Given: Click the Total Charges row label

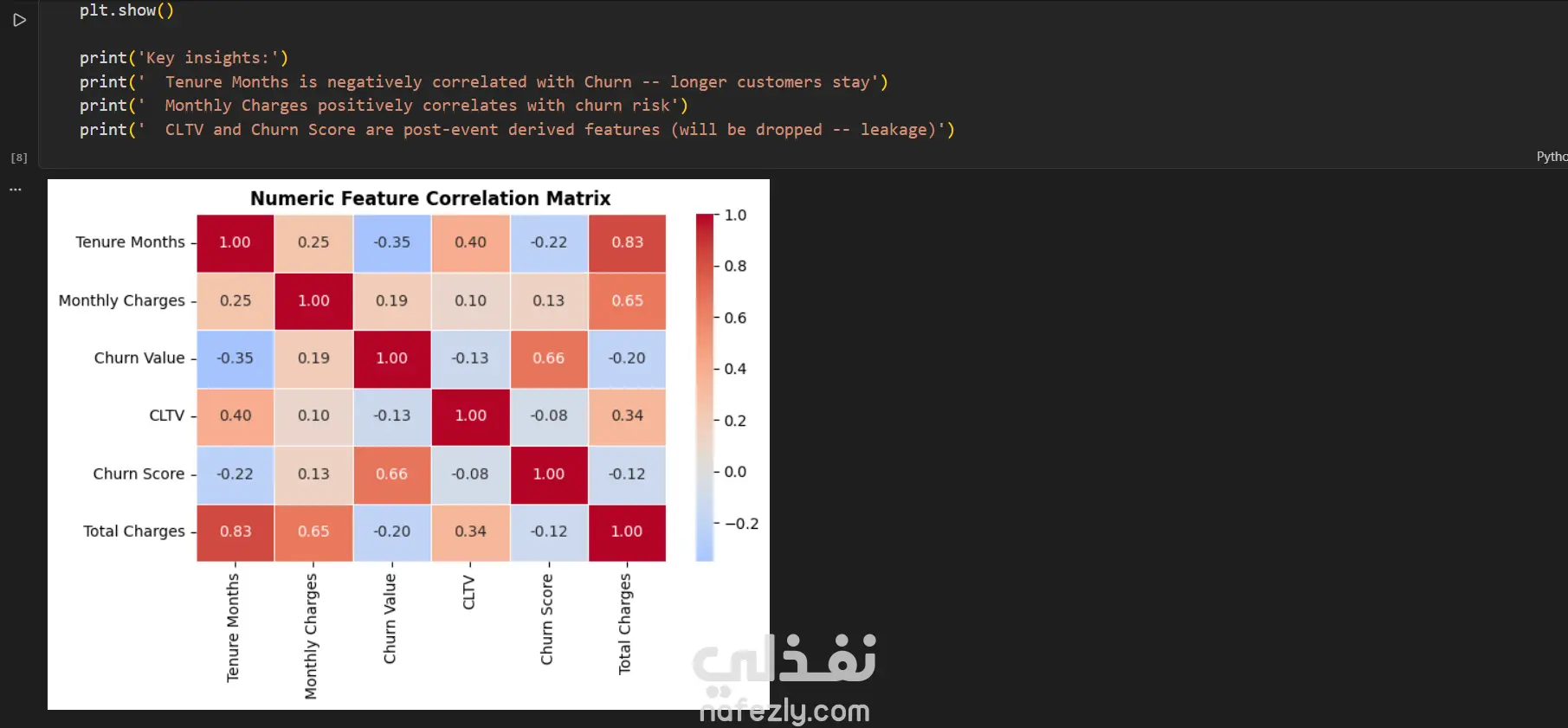Looking at the screenshot, I should [x=134, y=532].
